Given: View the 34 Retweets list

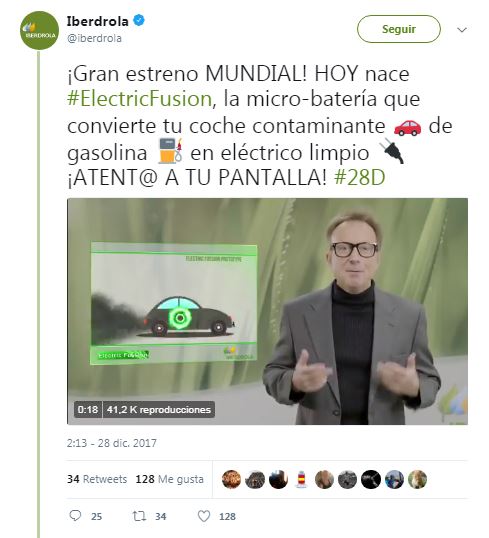Looking at the screenshot, I should [97, 479].
